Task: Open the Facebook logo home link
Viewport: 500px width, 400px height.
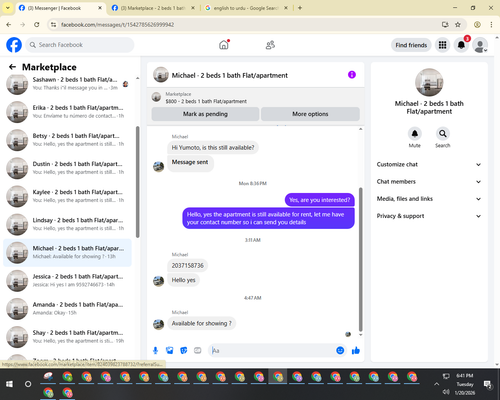Action: pyautogui.click(x=14, y=45)
